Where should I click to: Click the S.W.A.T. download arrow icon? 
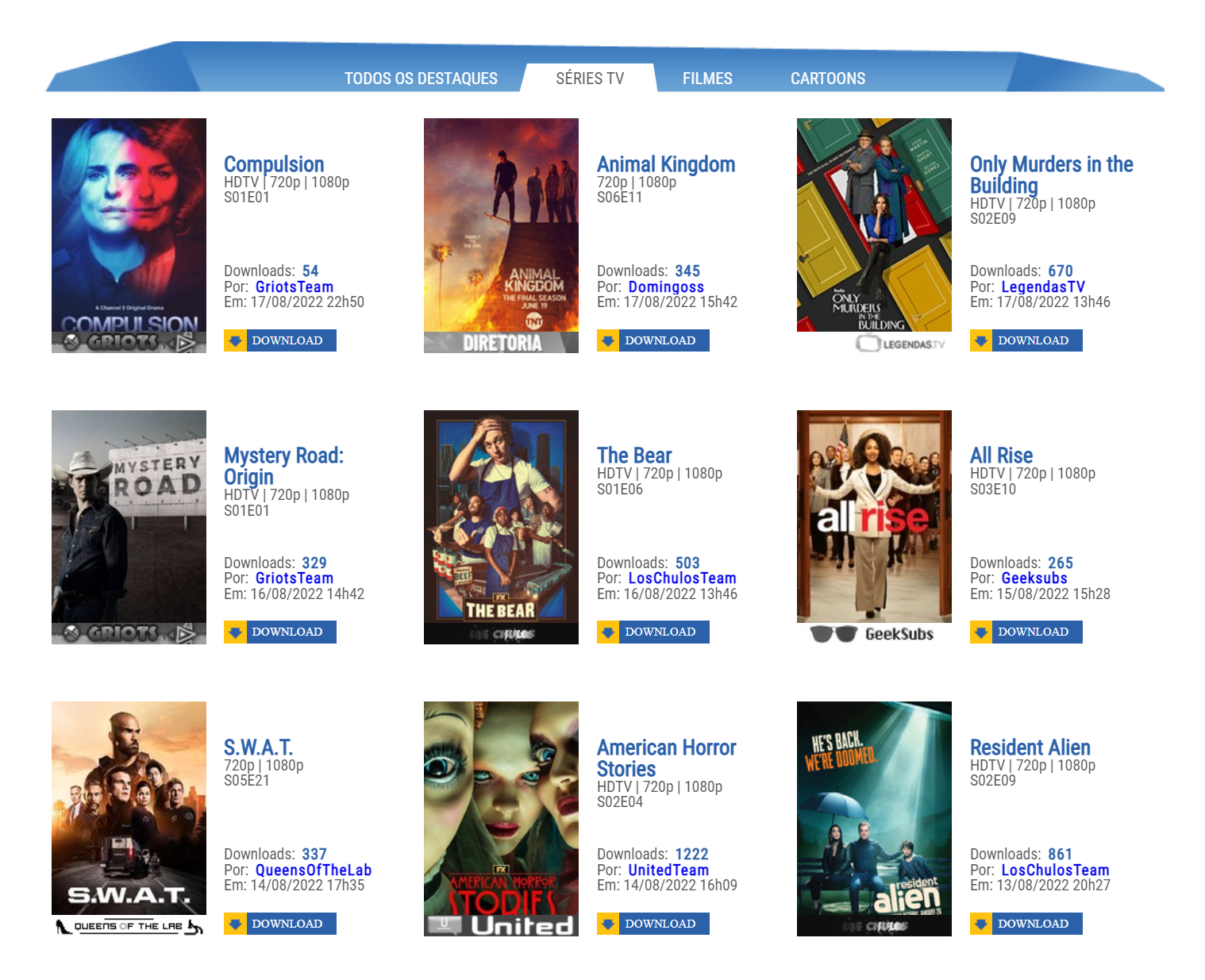(x=235, y=924)
